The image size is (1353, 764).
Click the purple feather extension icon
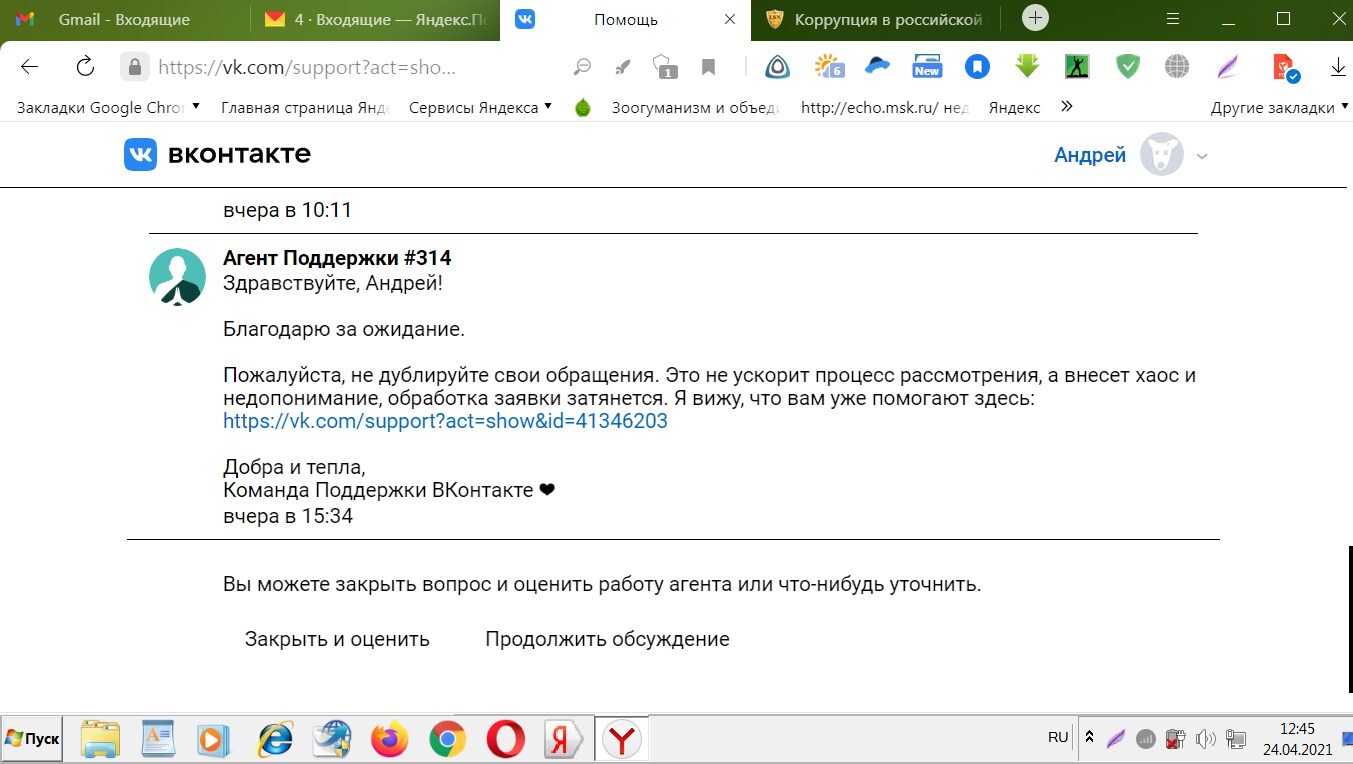click(x=1228, y=67)
